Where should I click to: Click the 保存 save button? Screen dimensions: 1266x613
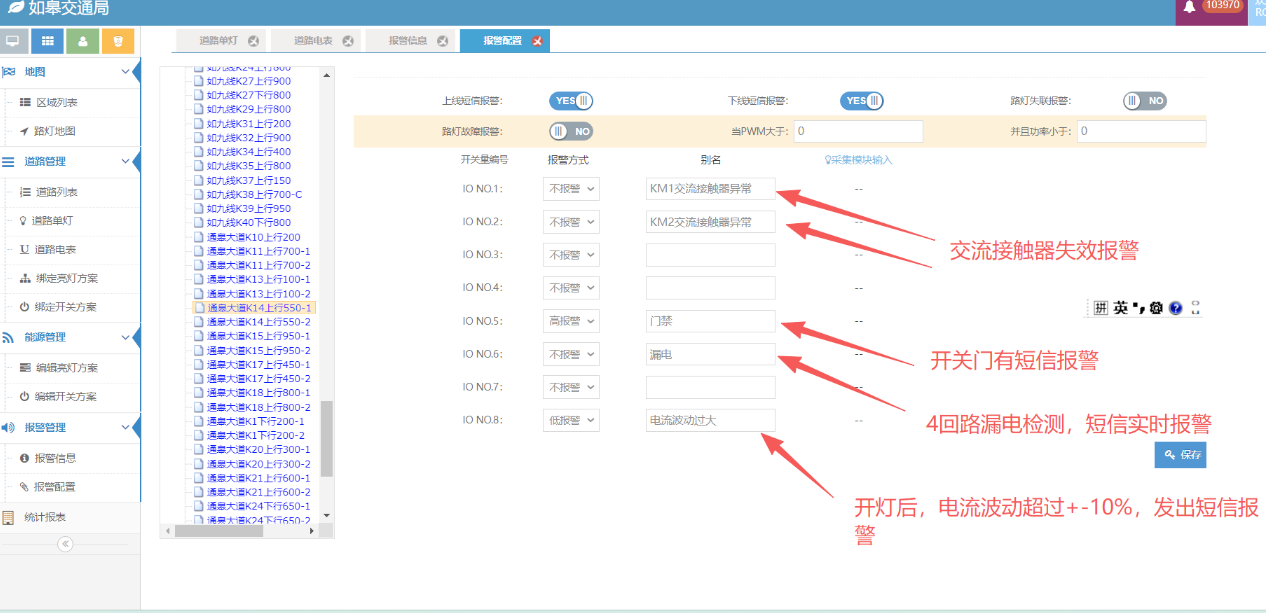pyautogui.click(x=1180, y=454)
